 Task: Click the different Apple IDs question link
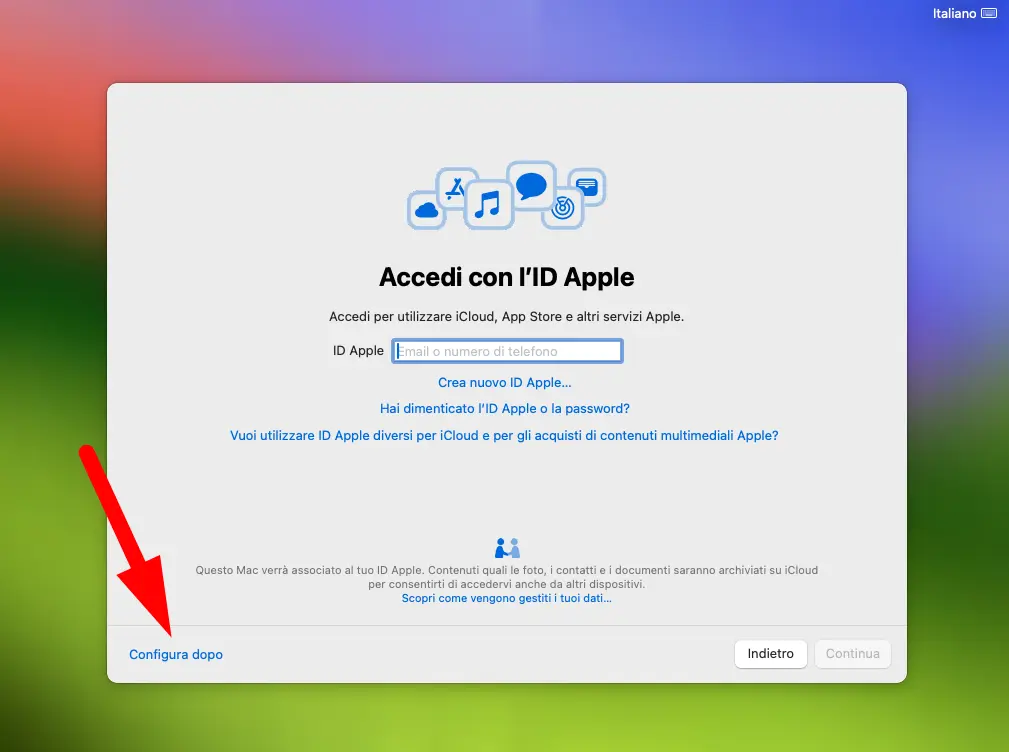click(x=504, y=436)
